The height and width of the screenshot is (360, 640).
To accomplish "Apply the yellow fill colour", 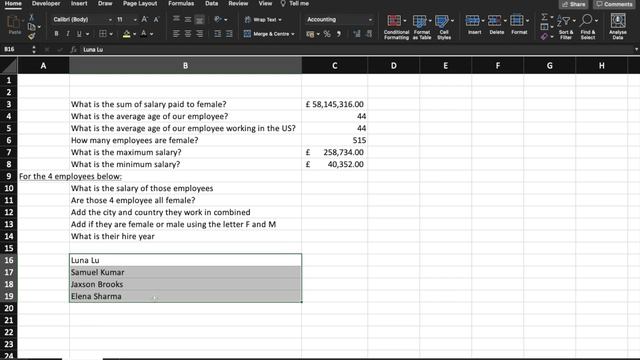I will click(x=127, y=34).
